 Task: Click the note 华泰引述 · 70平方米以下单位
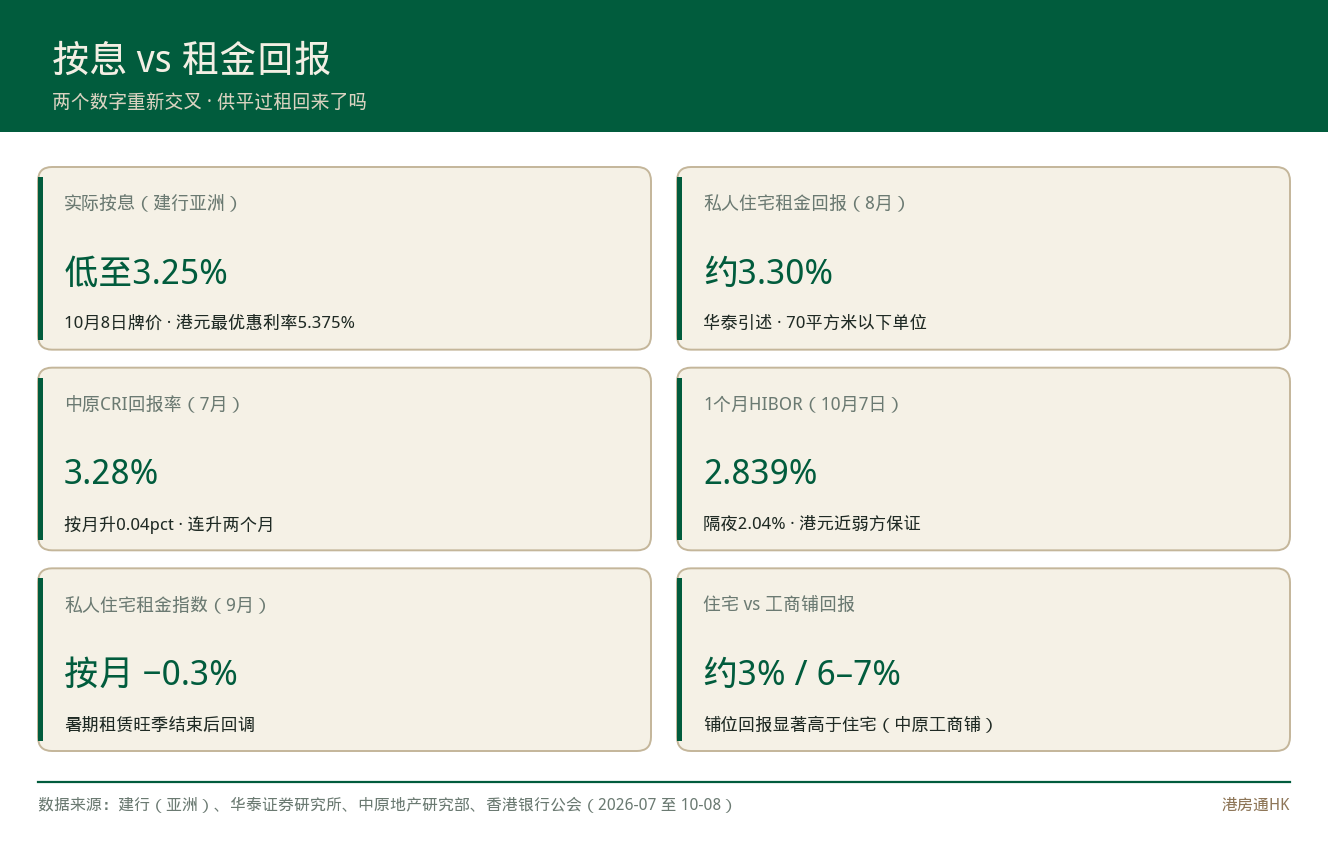tap(815, 322)
